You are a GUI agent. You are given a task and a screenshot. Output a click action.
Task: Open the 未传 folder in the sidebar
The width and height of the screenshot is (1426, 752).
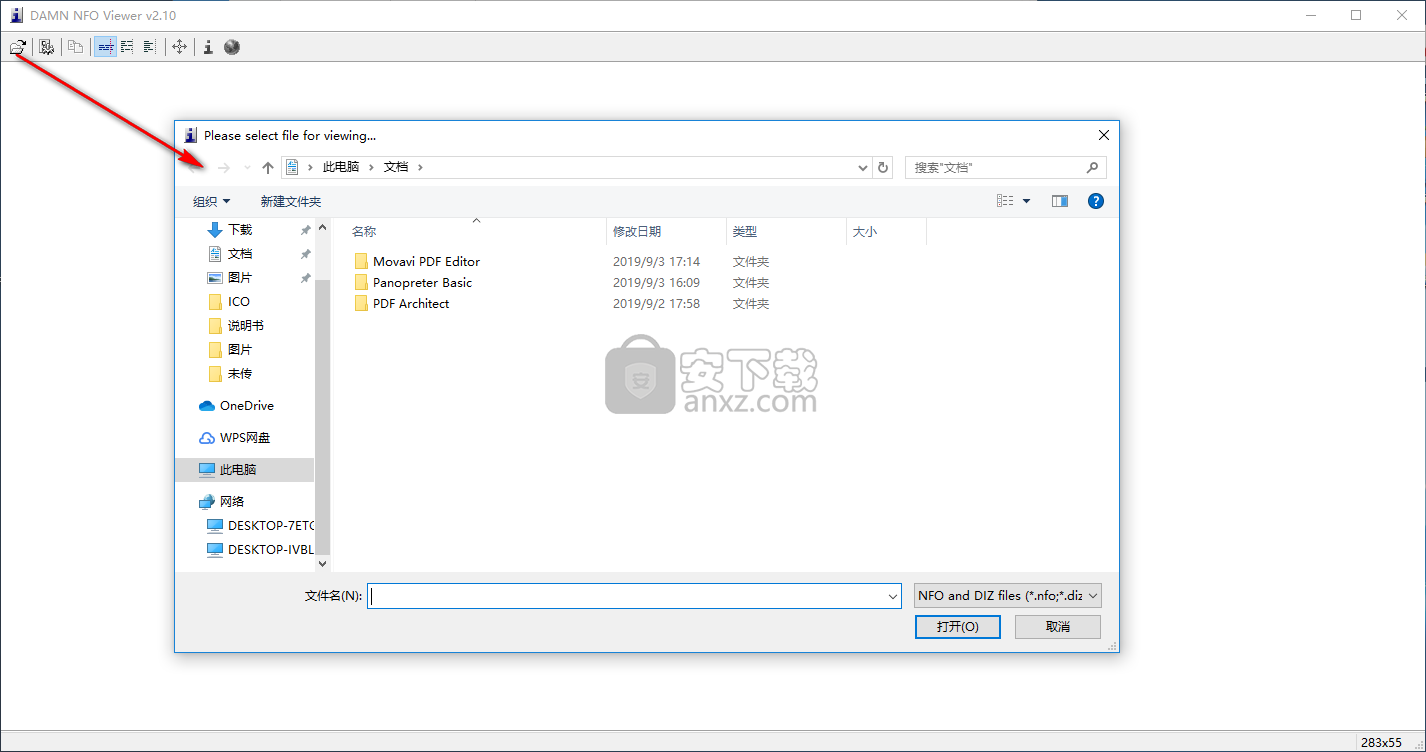point(240,374)
